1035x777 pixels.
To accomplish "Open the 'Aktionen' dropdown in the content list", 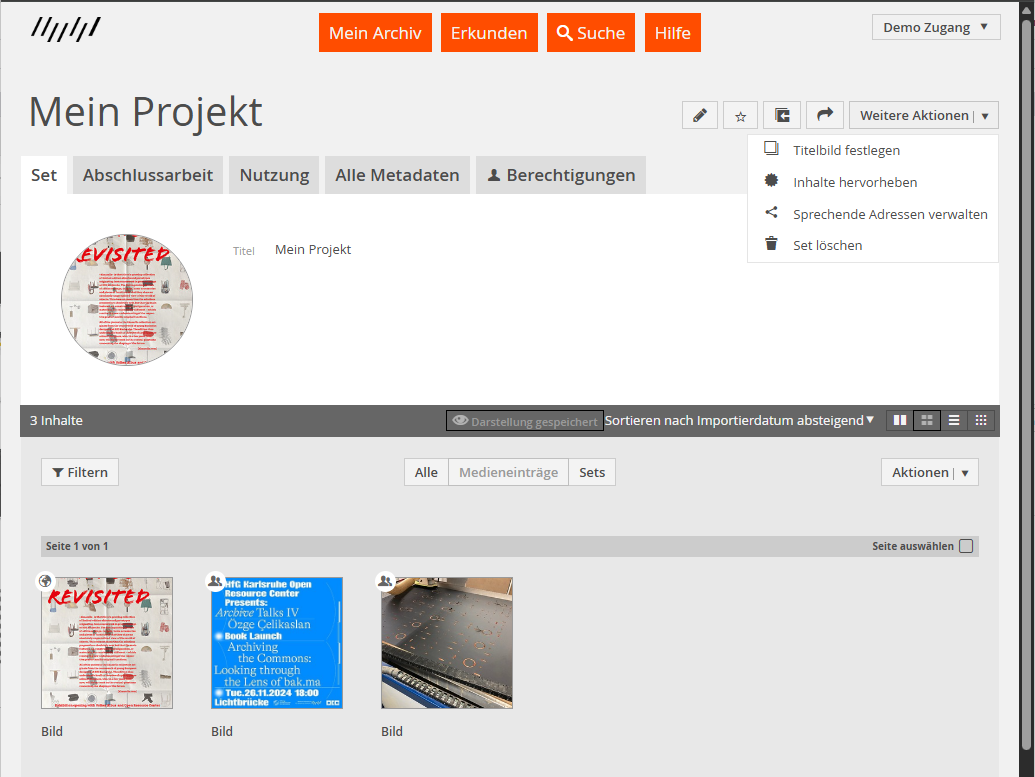I will (929, 472).
